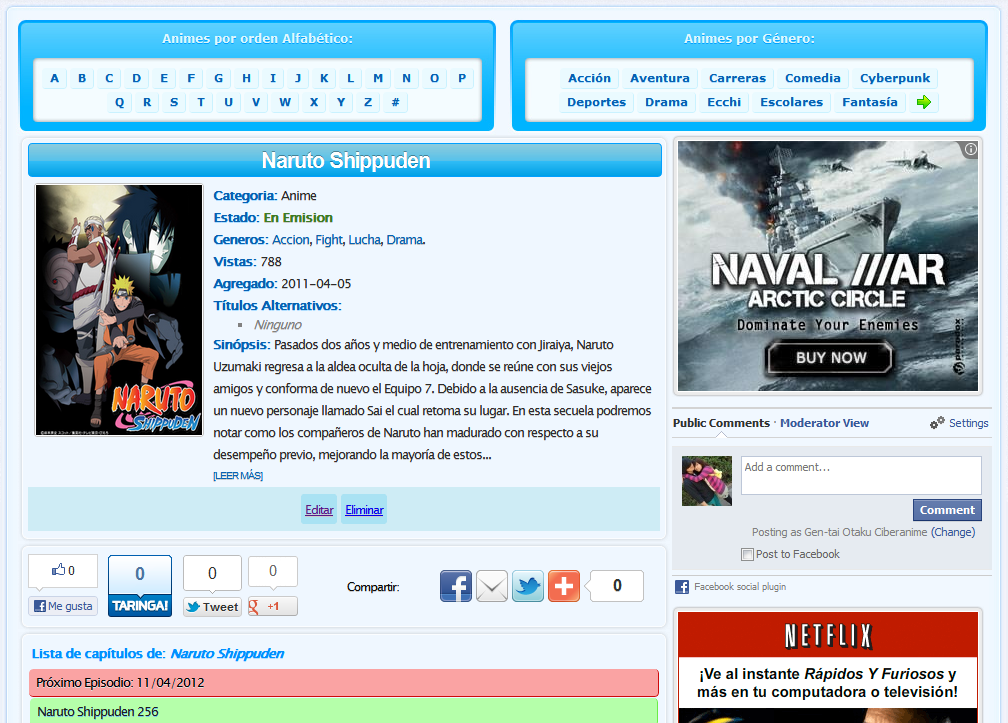Screen dimensions: 1008x723
Task: Open the Naruto Shippuden poster image
Action: point(119,310)
